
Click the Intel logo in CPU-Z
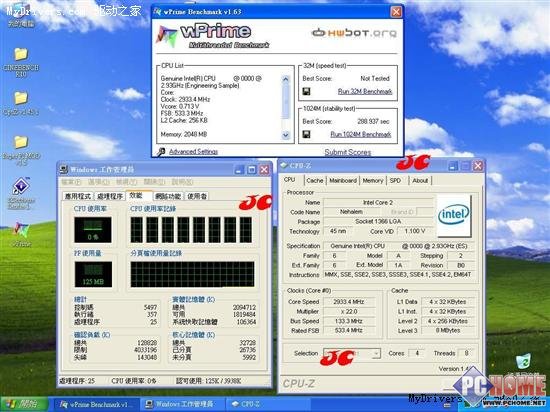click(x=454, y=215)
